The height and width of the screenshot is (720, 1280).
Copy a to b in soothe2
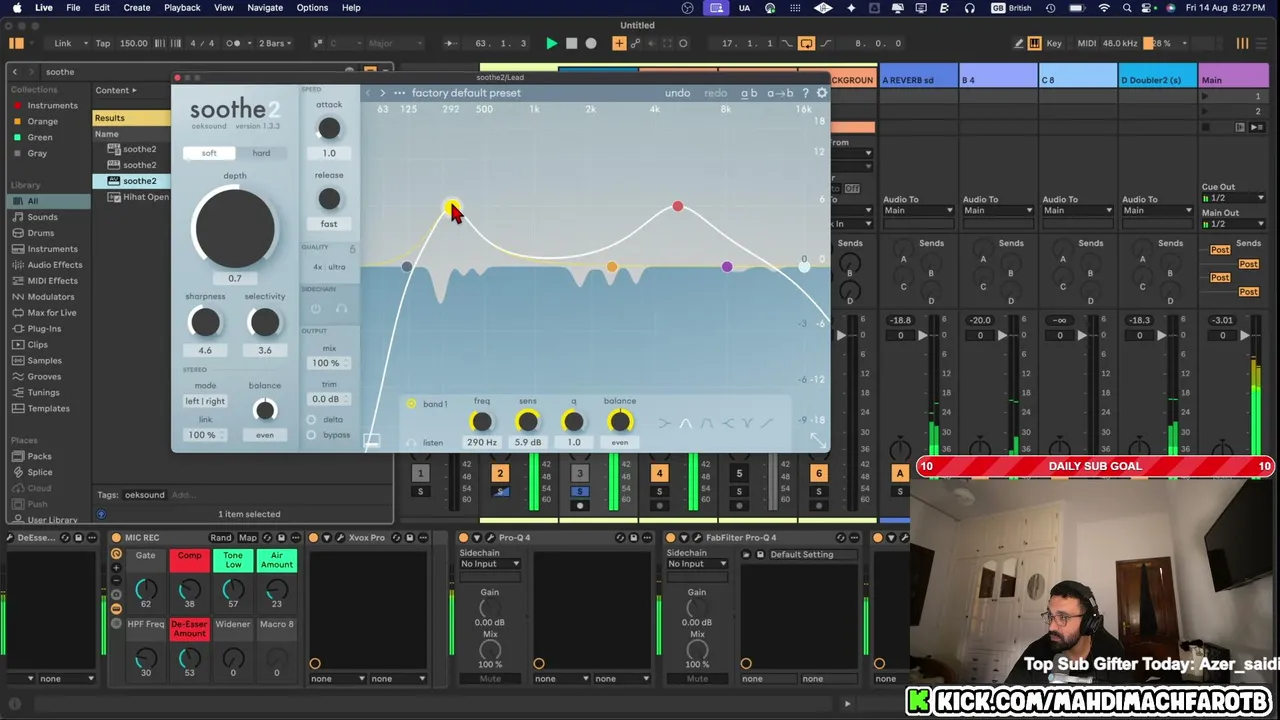780,93
